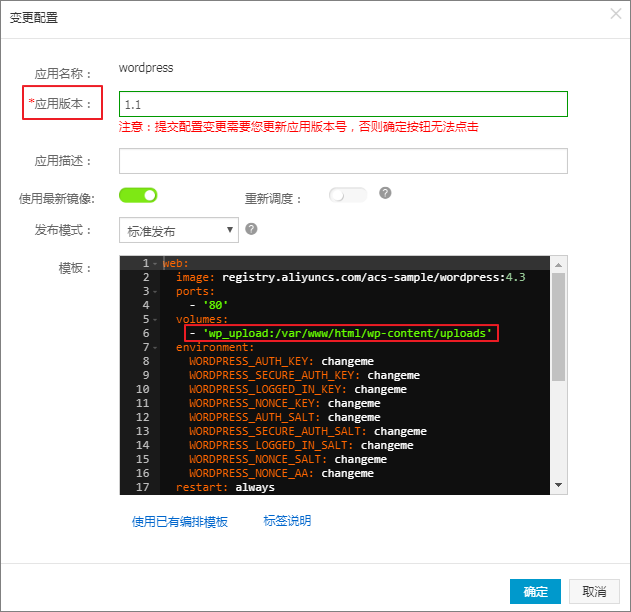Click the wordpress application name text
The height and width of the screenshot is (612, 631).
146,68
